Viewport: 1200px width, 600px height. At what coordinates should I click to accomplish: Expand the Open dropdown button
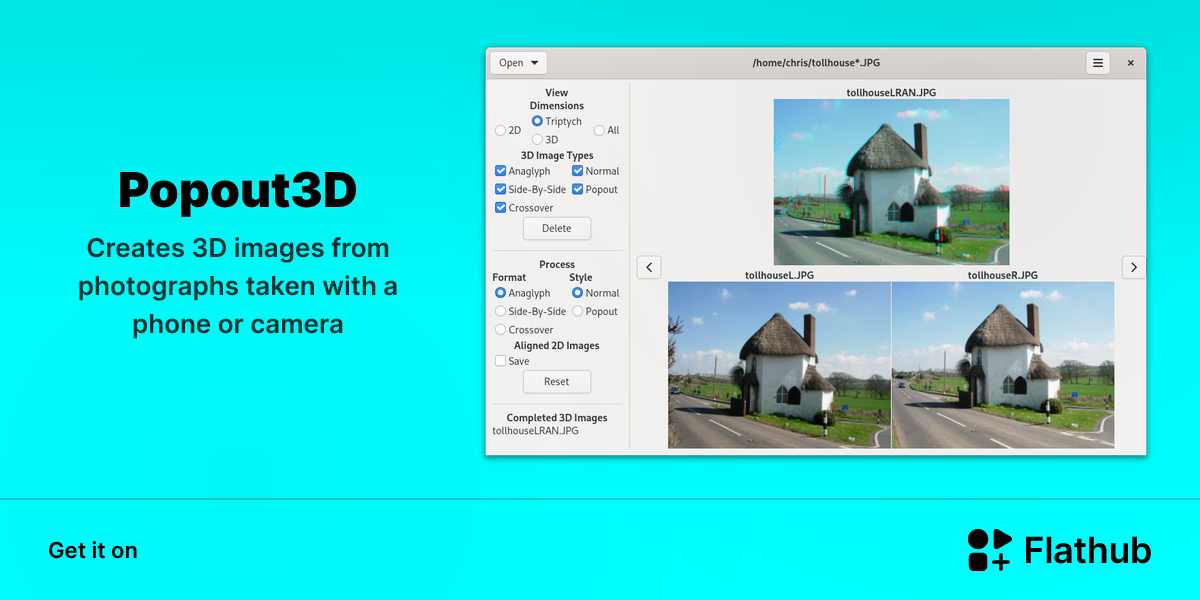coord(518,63)
